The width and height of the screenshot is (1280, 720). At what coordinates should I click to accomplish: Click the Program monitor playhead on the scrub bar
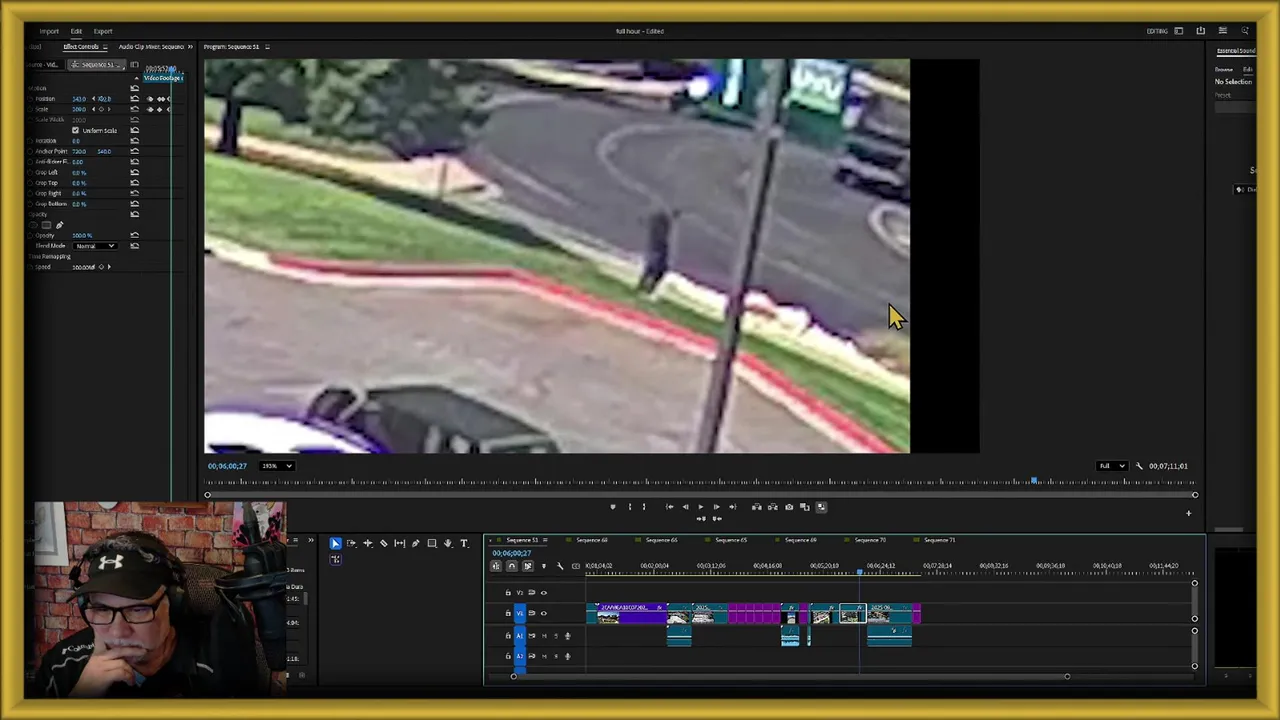[x=1035, y=482]
